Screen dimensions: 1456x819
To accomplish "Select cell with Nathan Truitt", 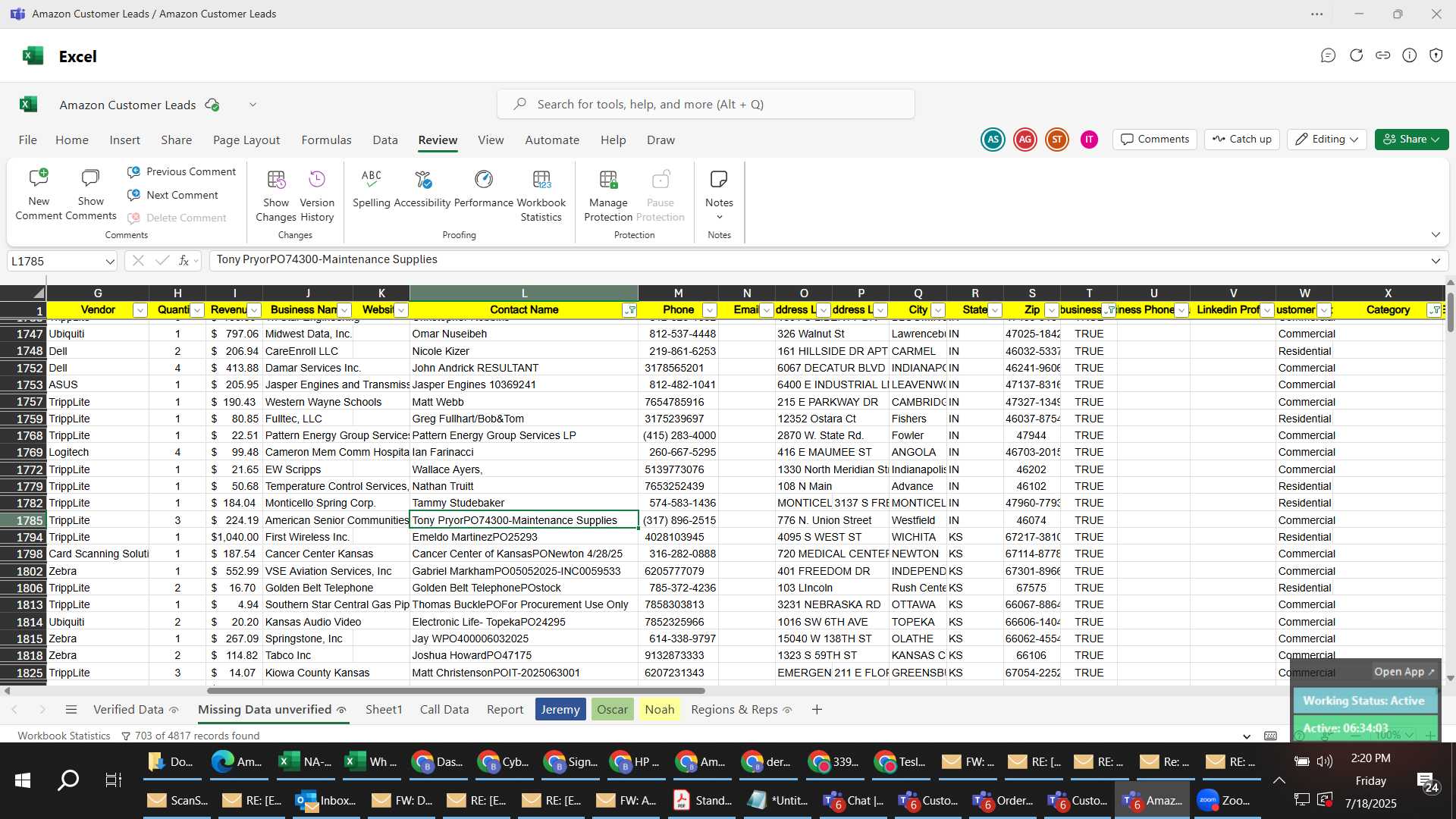I will [523, 487].
